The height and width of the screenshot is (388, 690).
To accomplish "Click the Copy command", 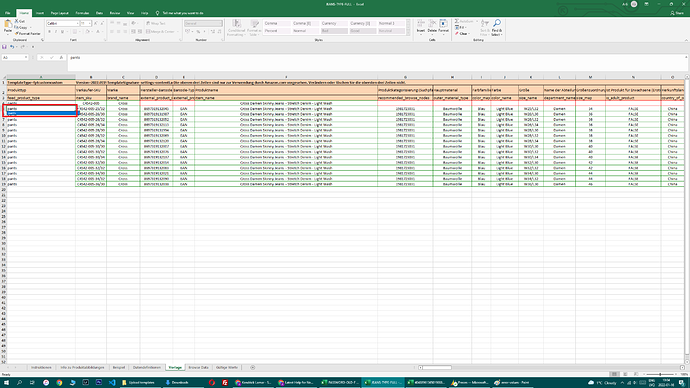I will 21,27.
